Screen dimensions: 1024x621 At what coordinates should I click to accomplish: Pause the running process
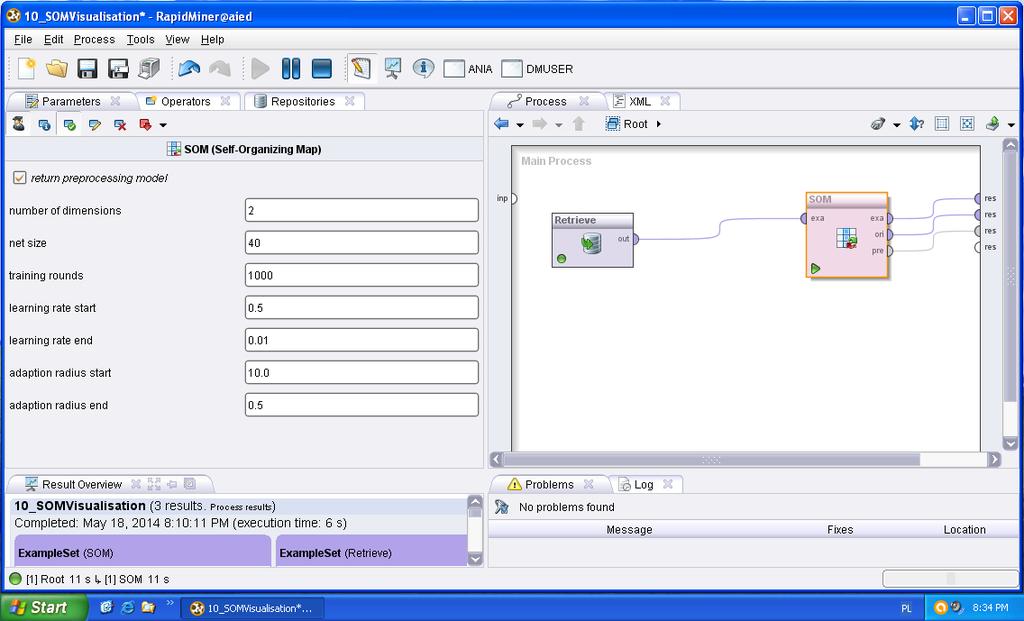[291, 69]
